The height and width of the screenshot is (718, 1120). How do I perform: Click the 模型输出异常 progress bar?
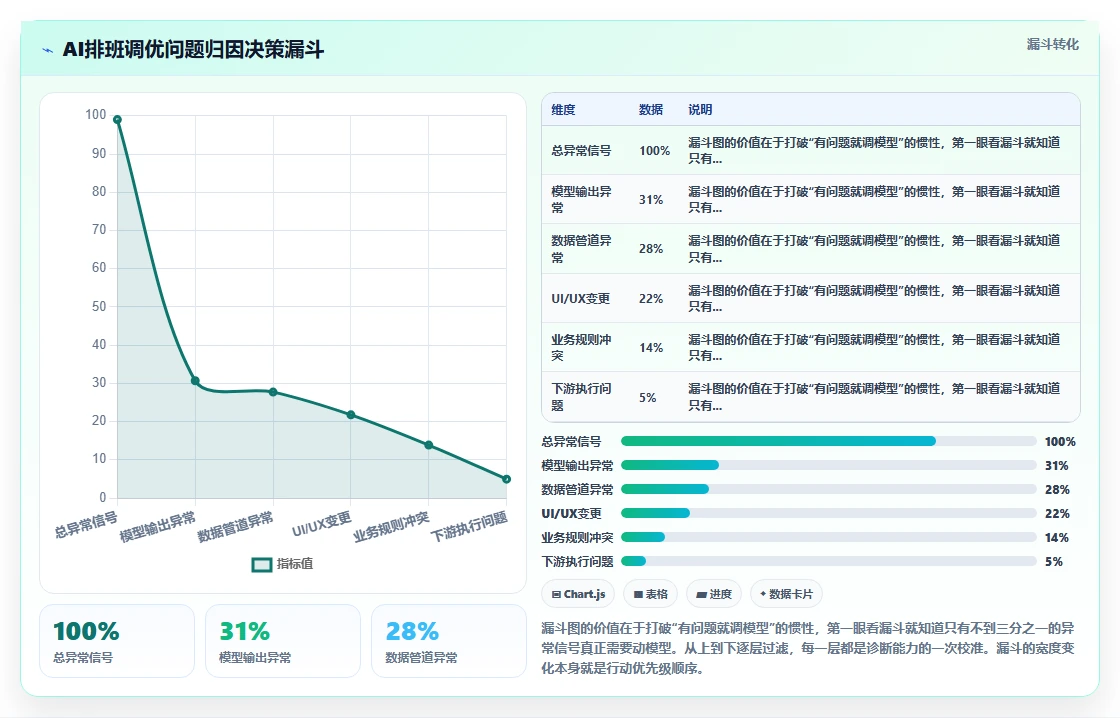click(829, 465)
